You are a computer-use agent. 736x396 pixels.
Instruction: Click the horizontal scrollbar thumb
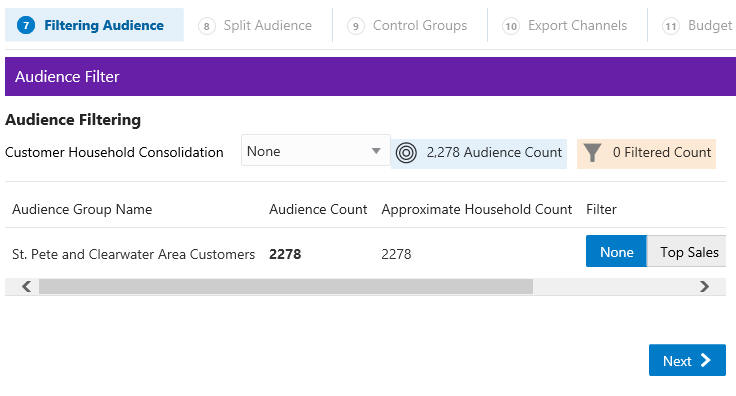(x=286, y=287)
